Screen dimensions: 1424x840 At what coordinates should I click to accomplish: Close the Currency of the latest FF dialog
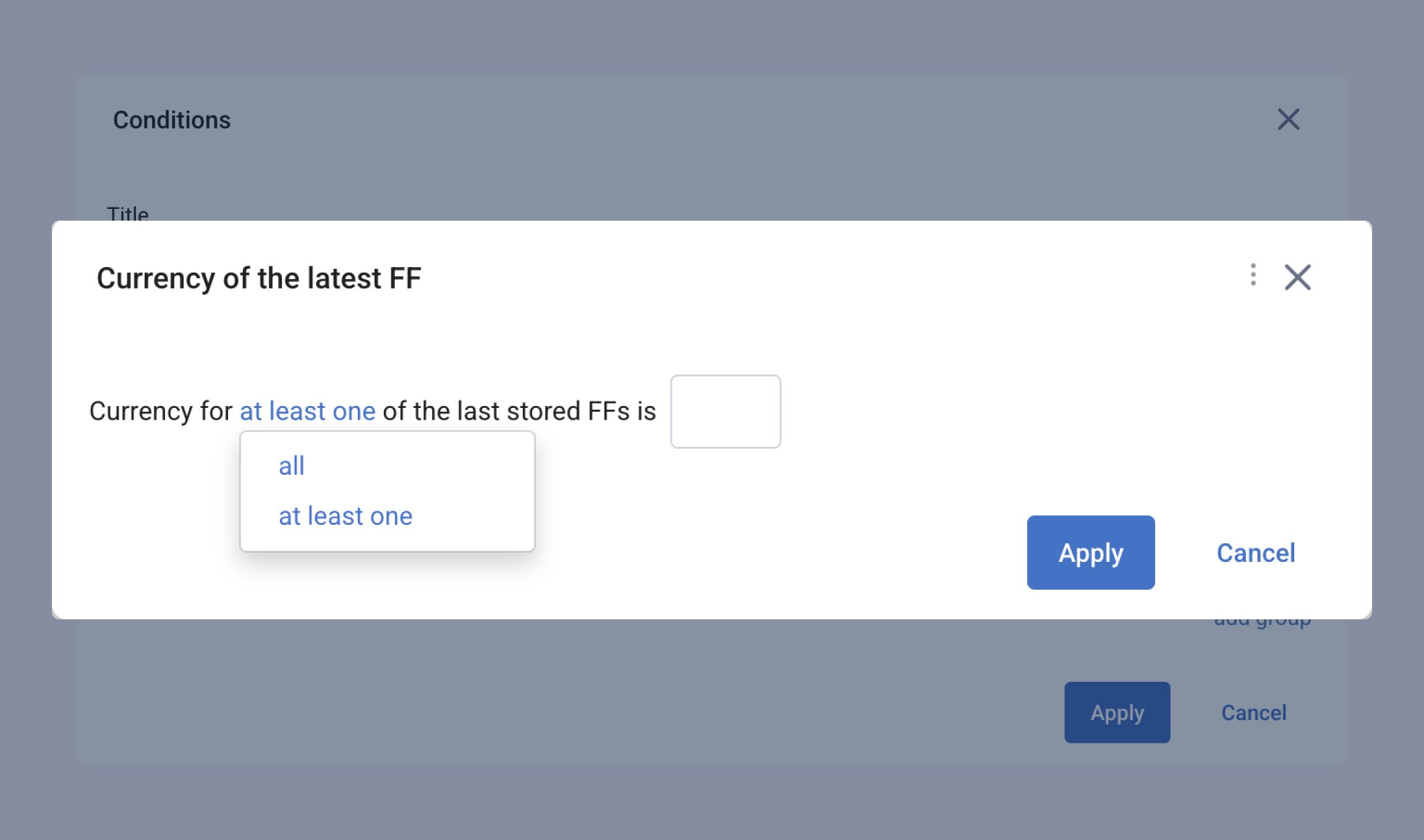click(1297, 277)
